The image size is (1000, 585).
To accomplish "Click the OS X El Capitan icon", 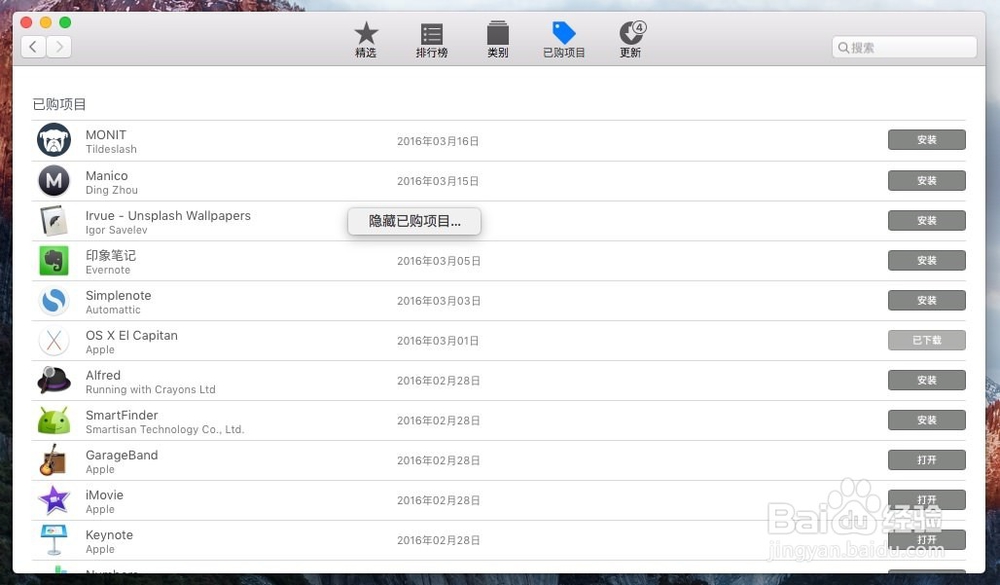I will 54,341.
